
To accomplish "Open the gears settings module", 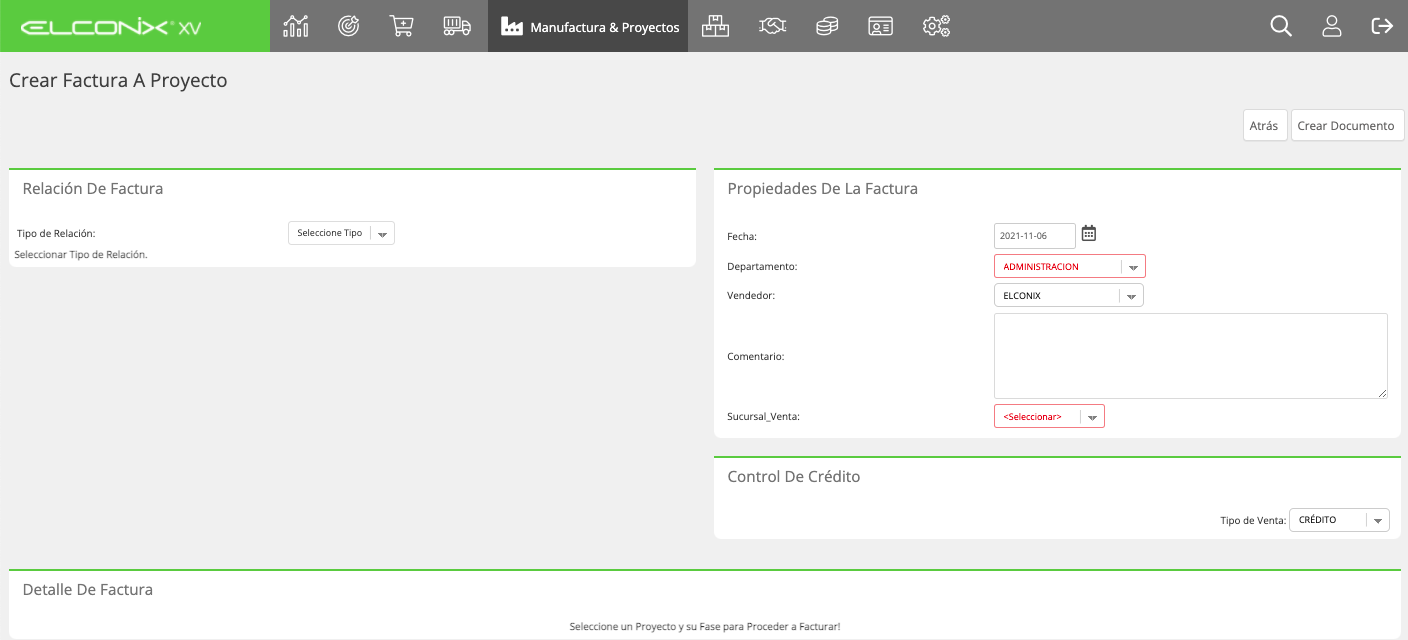I will pyautogui.click(x=936, y=26).
